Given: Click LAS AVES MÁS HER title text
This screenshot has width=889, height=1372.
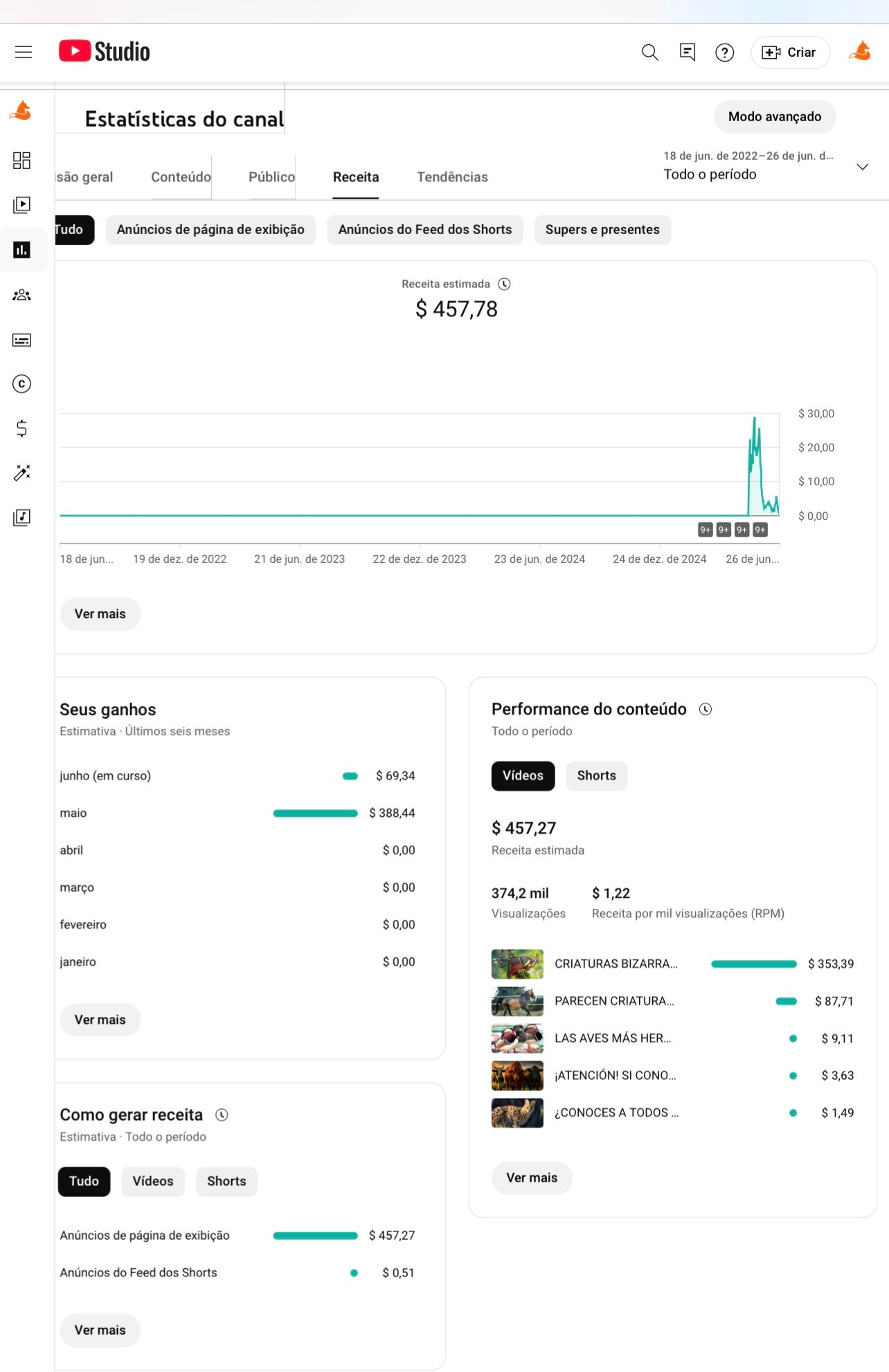Looking at the screenshot, I should click(613, 1038).
